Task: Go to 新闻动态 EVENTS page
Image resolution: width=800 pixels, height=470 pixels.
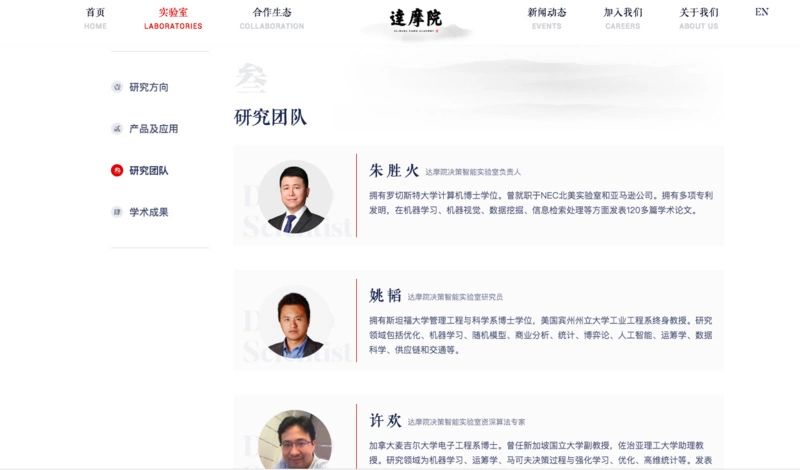Action: (x=546, y=18)
